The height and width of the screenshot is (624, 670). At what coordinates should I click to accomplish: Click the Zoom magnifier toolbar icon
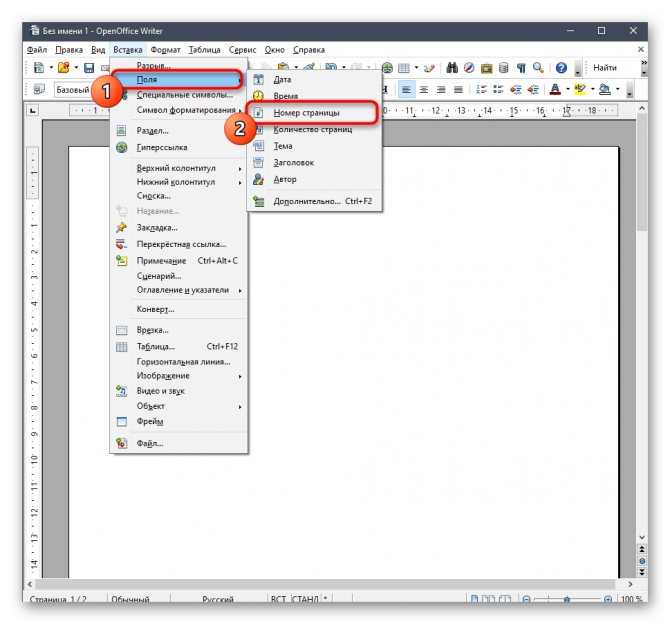coord(538,68)
